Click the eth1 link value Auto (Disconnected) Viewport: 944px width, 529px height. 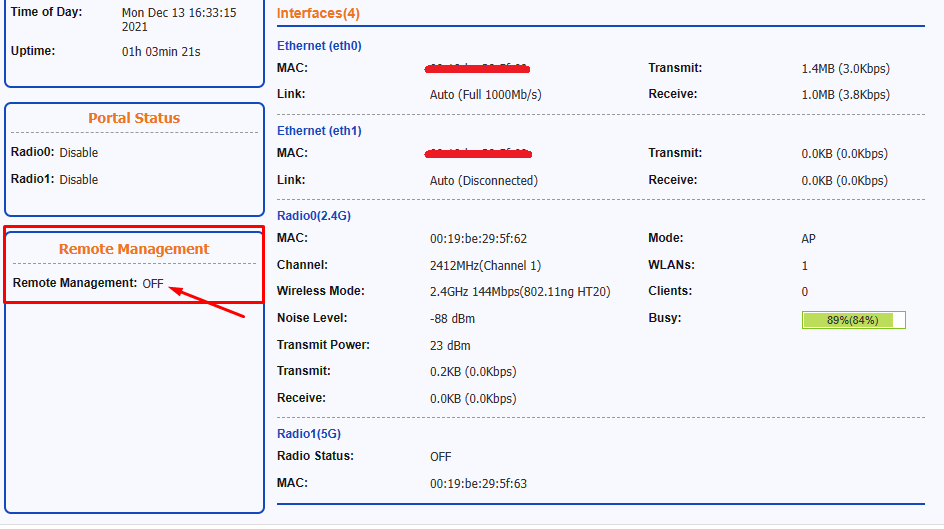(483, 181)
